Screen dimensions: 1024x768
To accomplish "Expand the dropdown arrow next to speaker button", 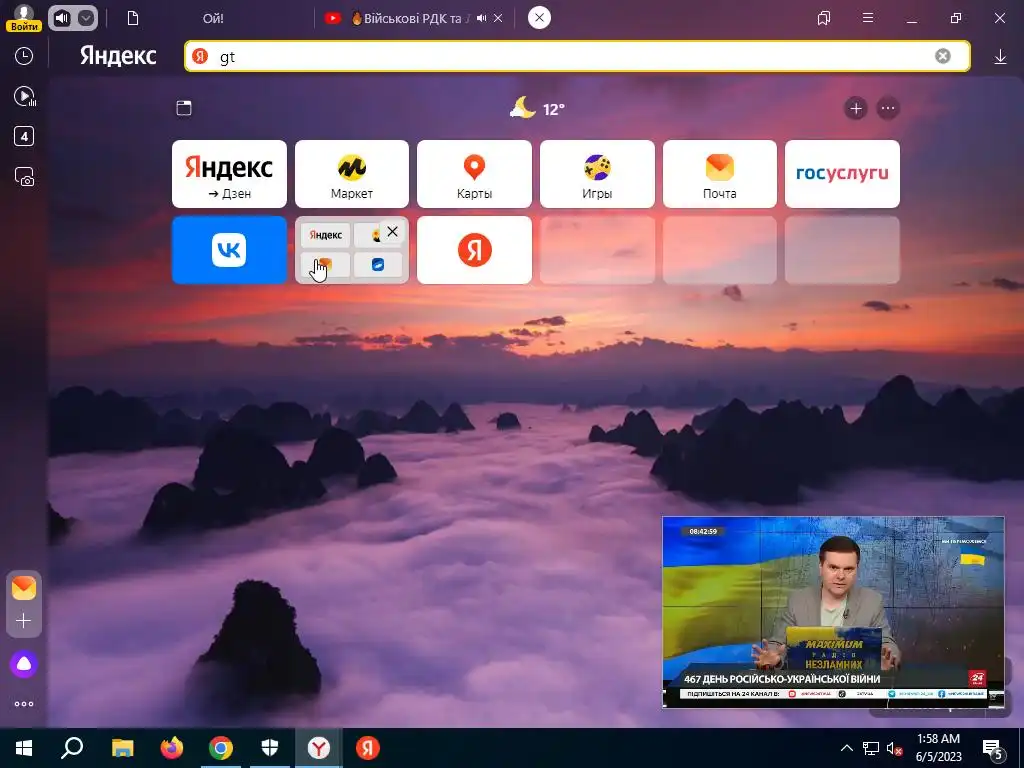I will coord(86,18).
